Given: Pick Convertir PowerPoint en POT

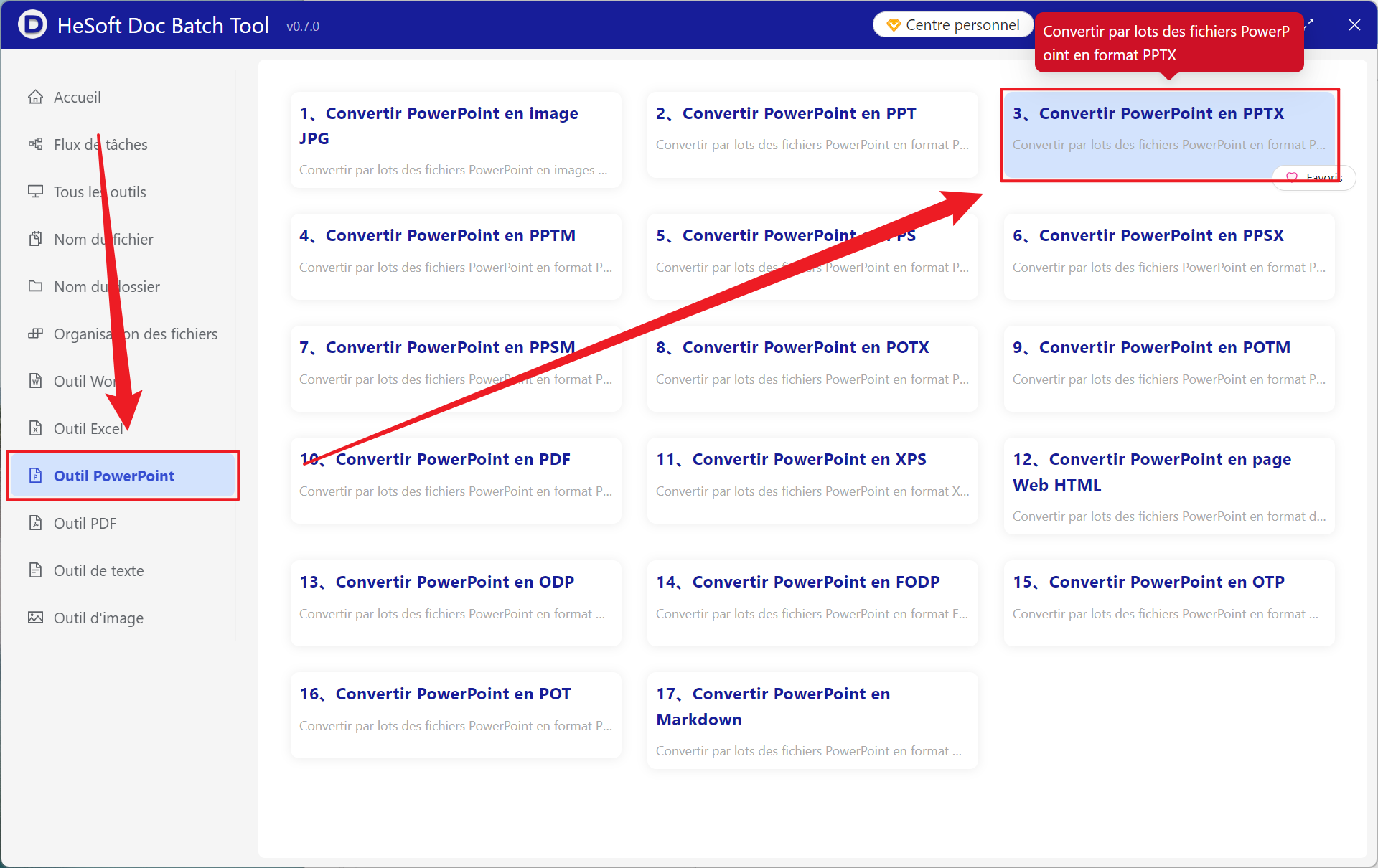Looking at the screenshot, I should pyautogui.click(x=456, y=715).
